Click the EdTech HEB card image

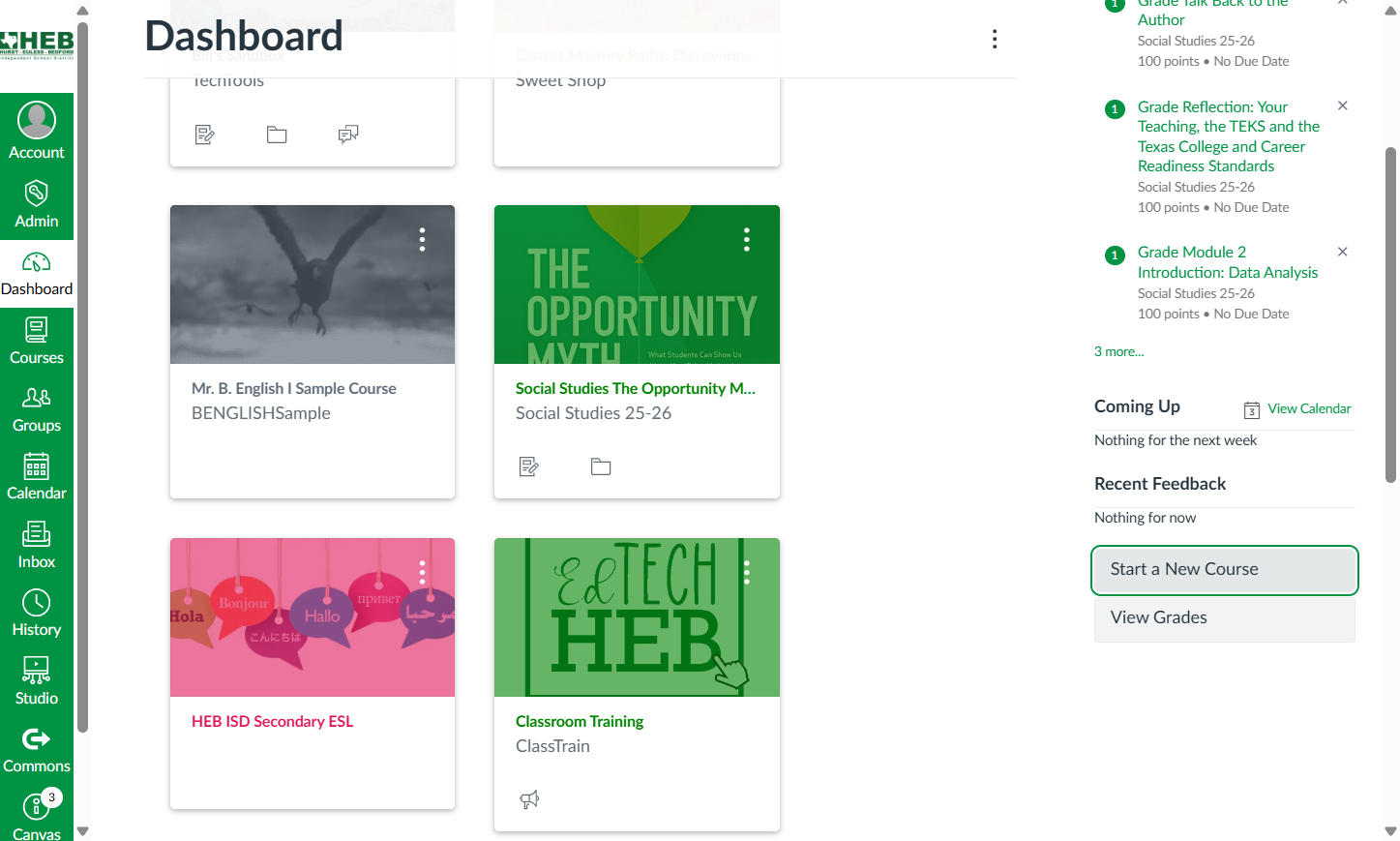click(x=637, y=617)
